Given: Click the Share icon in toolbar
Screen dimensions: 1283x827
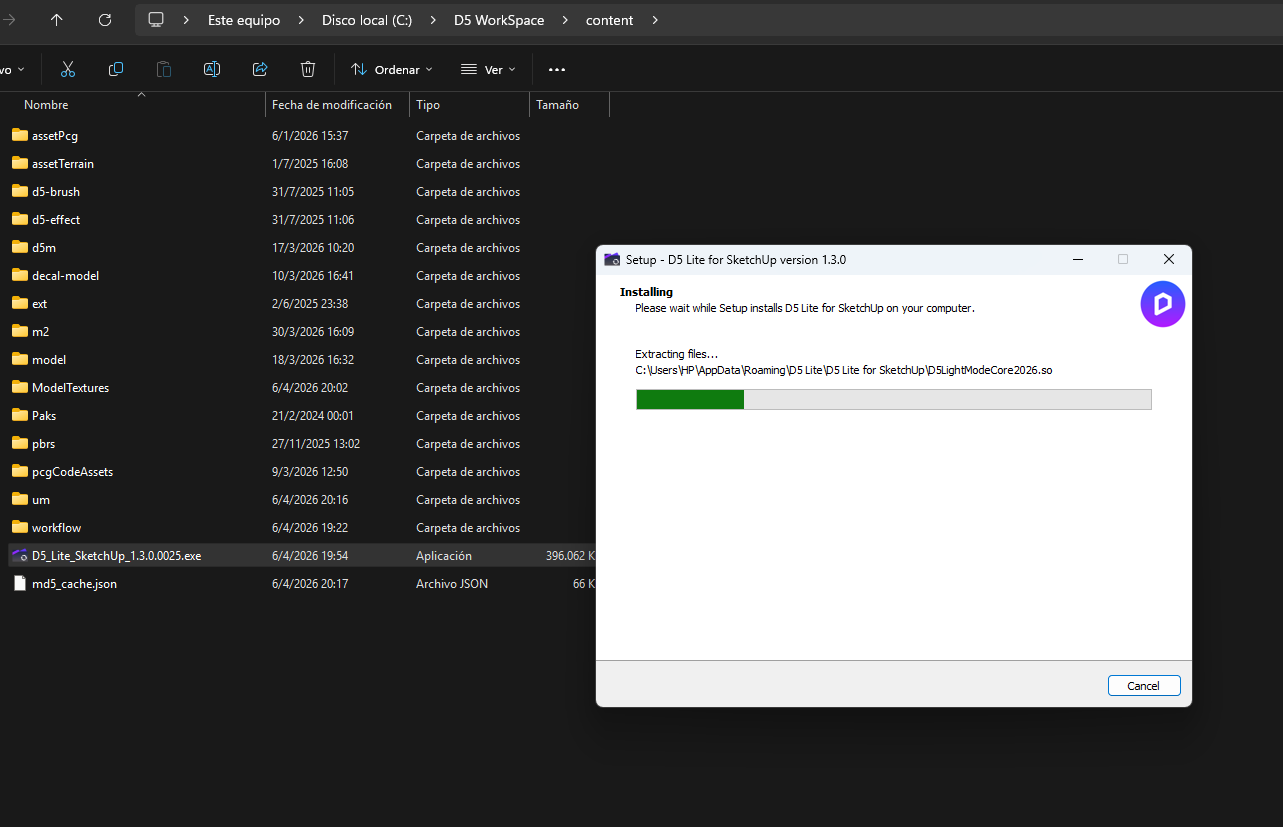Looking at the screenshot, I should point(260,69).
